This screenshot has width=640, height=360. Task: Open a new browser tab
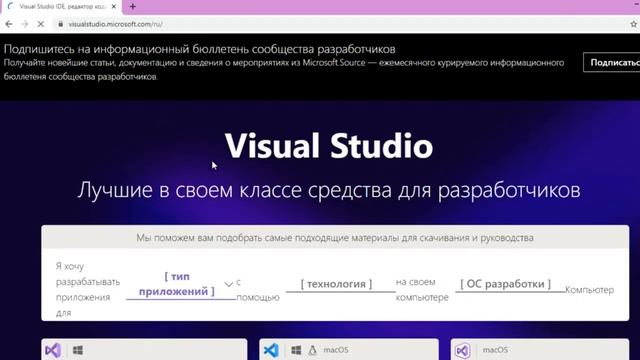133,7
